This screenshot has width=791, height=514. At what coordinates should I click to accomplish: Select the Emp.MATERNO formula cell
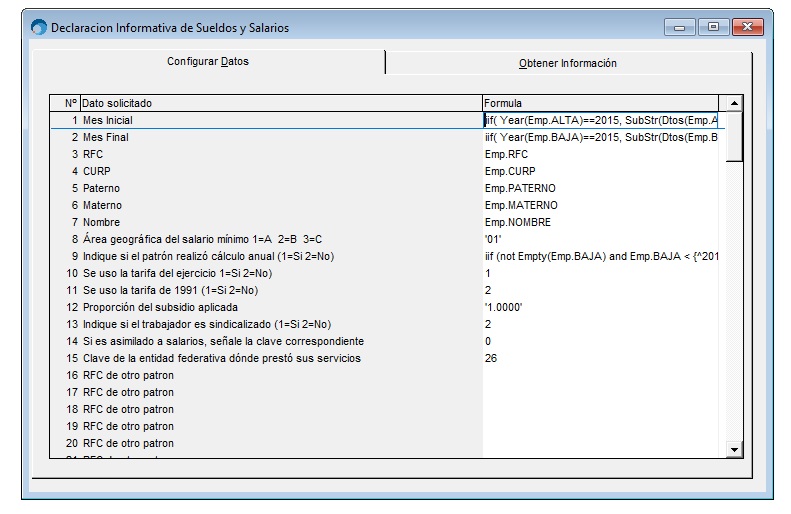[521, 205]
